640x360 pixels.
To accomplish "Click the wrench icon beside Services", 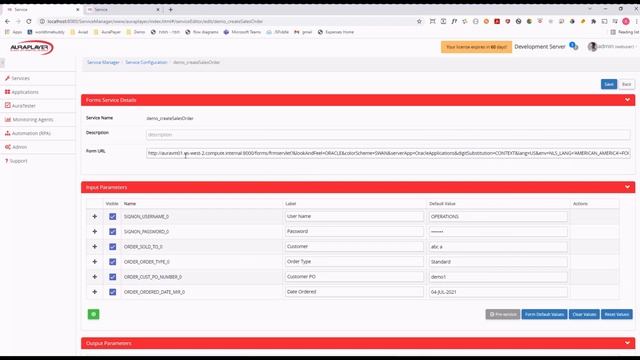I will pyautogui.click(x=7, y=78).
